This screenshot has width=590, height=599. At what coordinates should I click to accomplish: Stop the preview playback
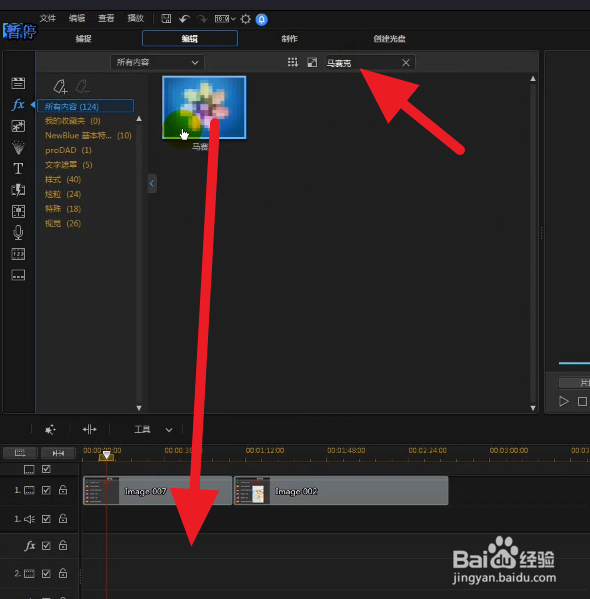[x=582, y=401]
